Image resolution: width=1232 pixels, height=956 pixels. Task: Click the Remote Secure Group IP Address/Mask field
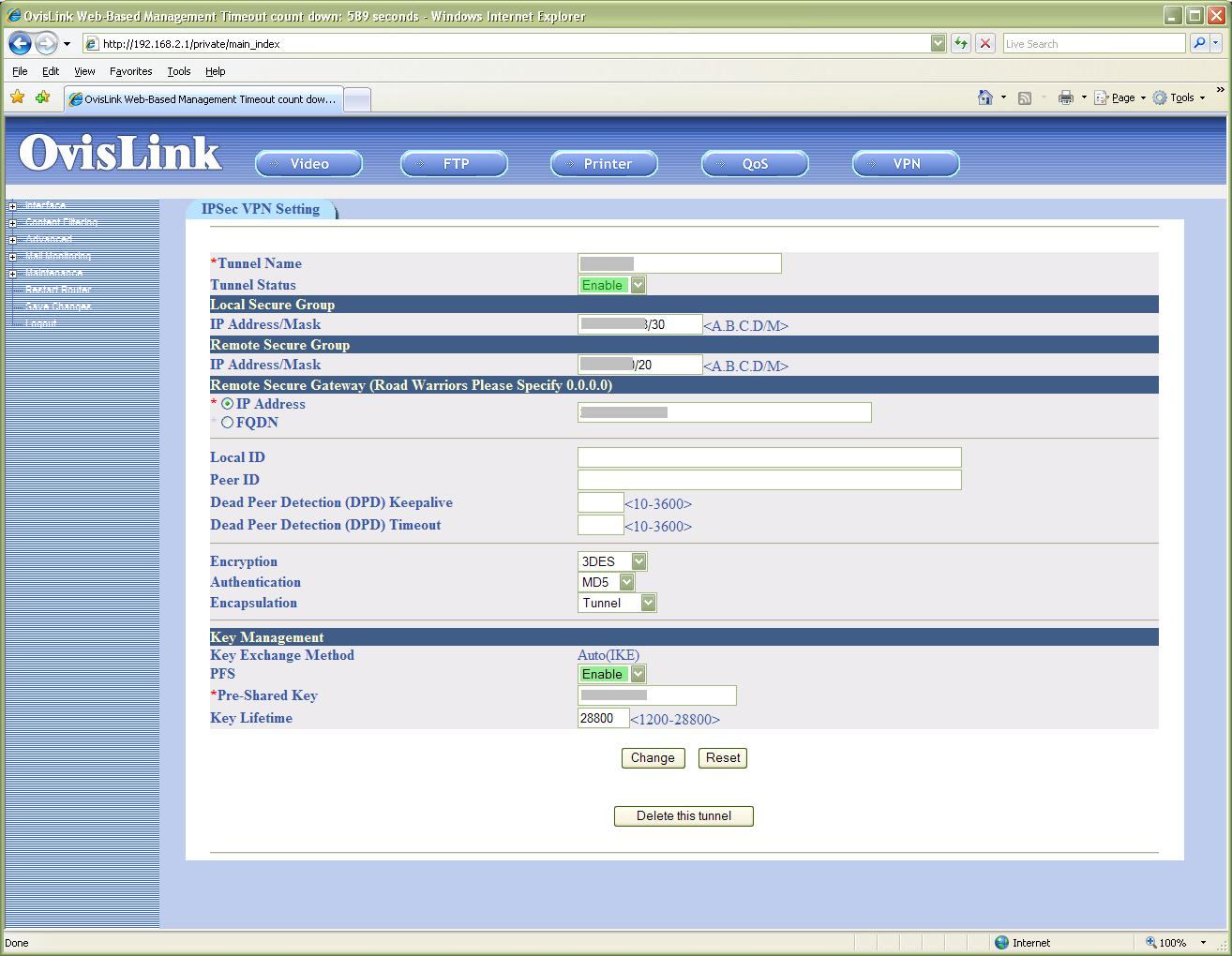tap(640, 365)
